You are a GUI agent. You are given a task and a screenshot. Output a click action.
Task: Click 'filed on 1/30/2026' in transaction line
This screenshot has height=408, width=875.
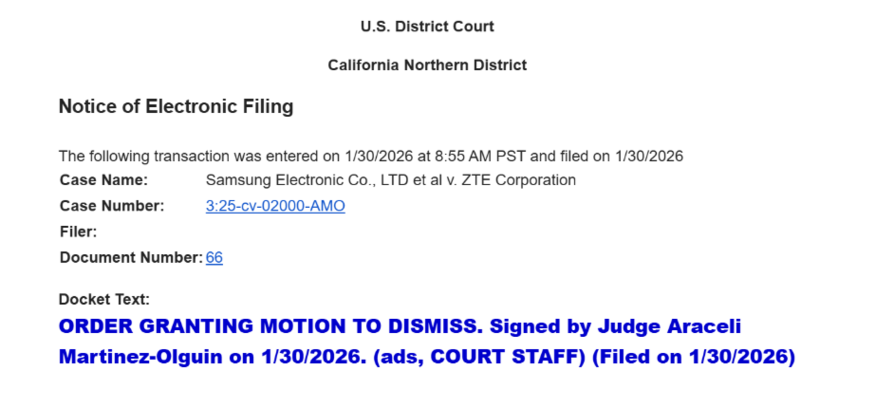[x=622, y=156]
